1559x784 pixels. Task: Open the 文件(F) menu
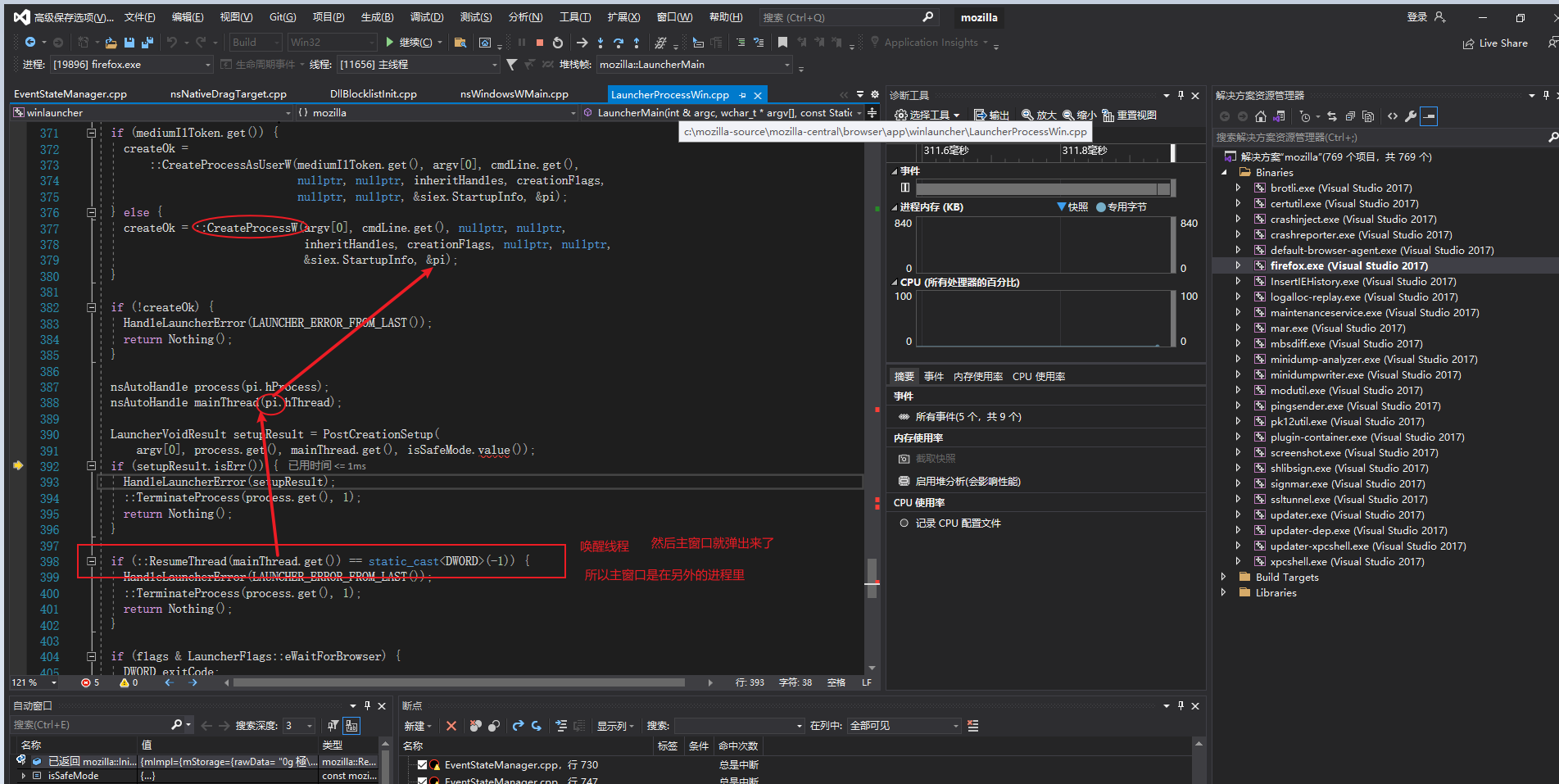(139, 17)
